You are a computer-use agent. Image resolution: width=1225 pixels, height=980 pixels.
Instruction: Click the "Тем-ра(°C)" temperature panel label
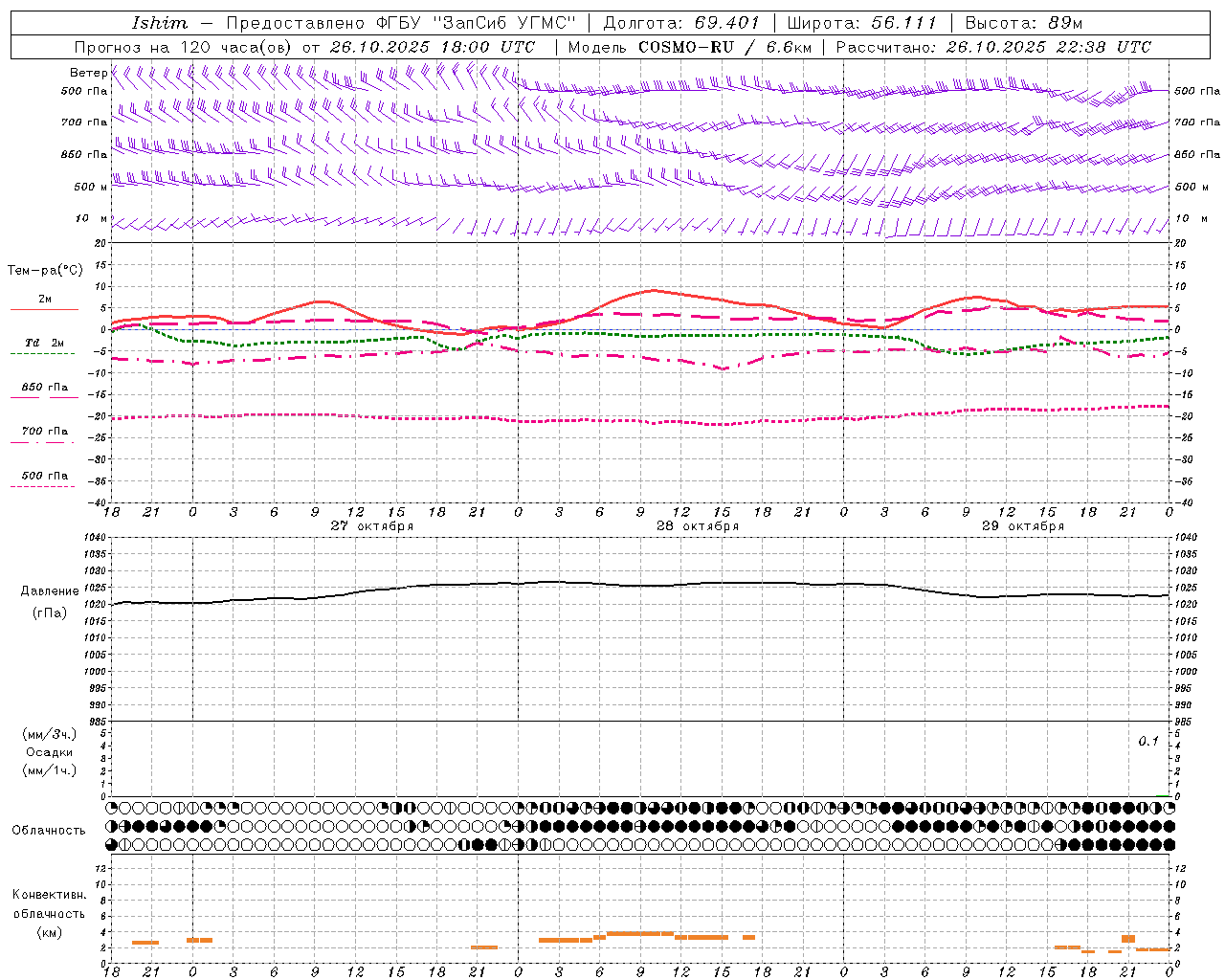[x=45, y=271]
